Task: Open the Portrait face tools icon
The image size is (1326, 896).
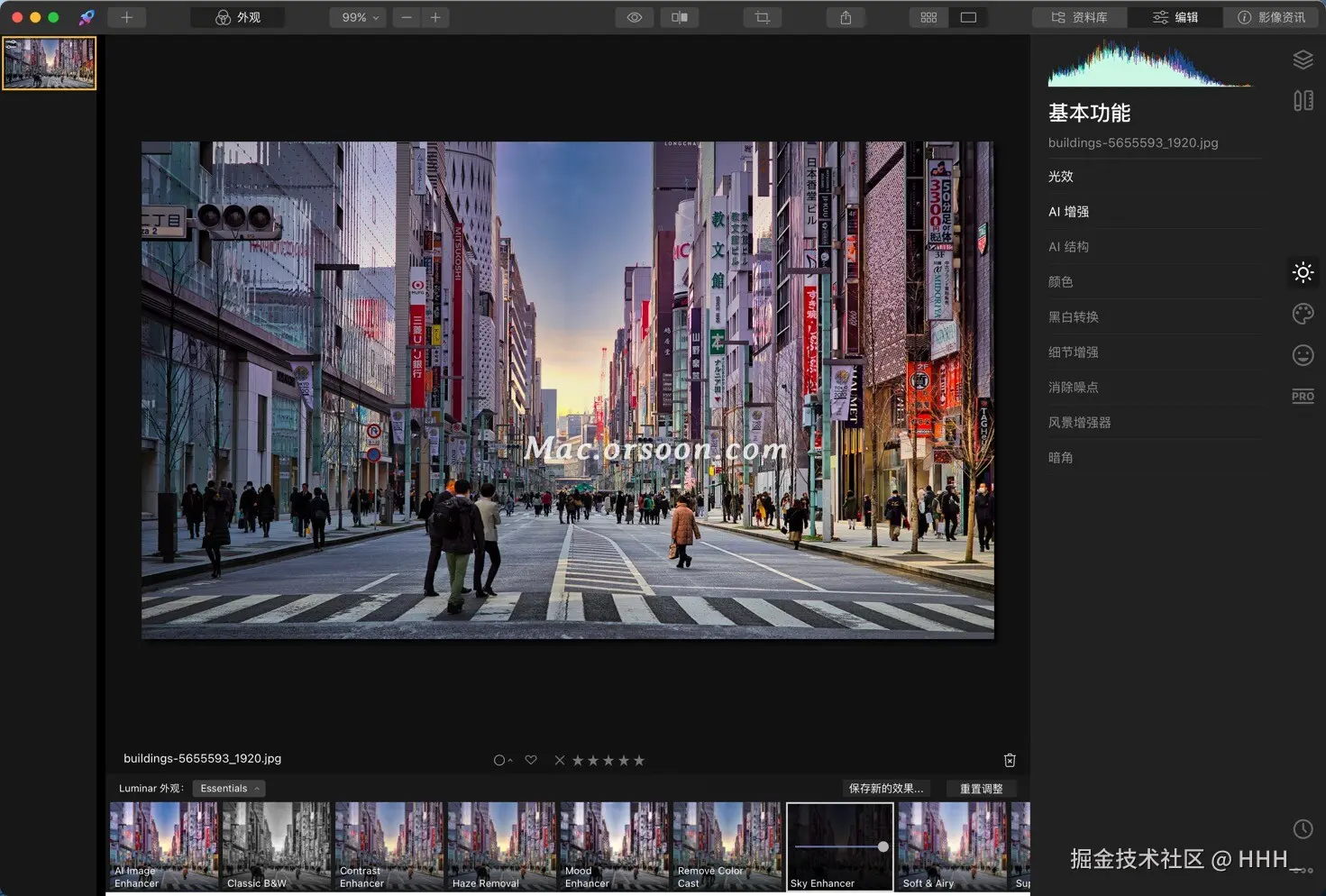Action: coord(1303,355)
